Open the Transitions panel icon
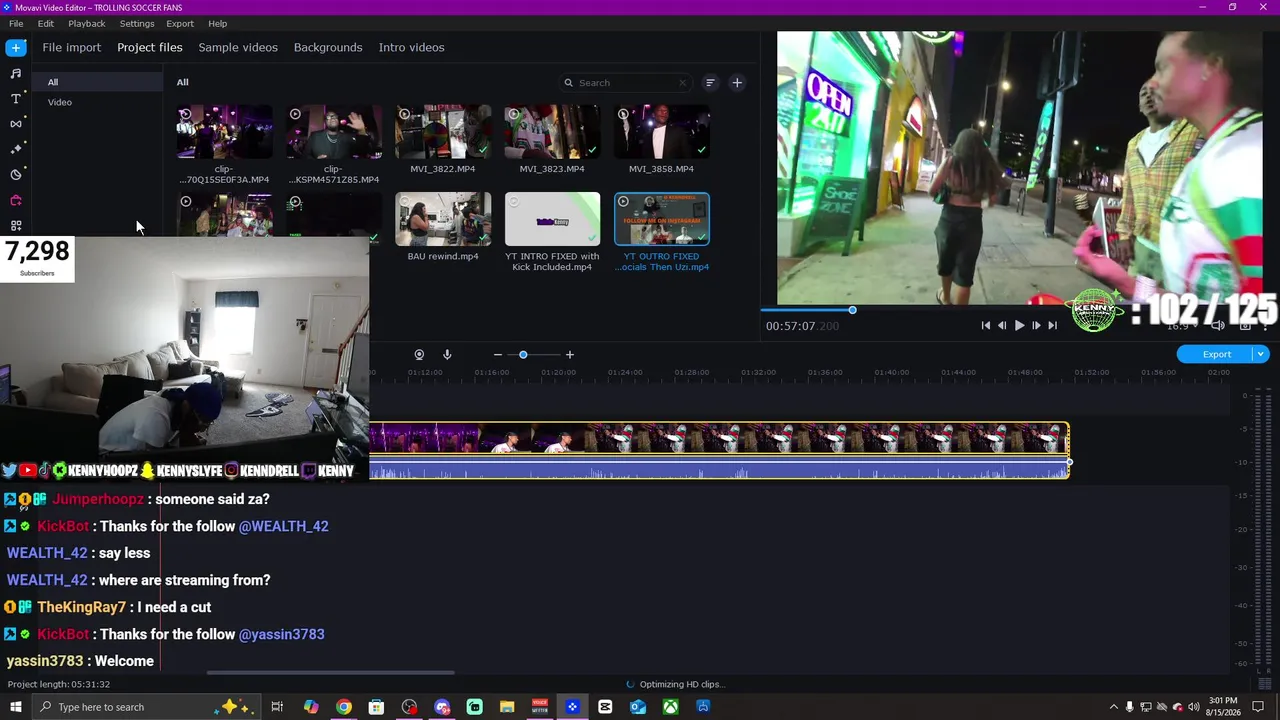 (16, 124)
